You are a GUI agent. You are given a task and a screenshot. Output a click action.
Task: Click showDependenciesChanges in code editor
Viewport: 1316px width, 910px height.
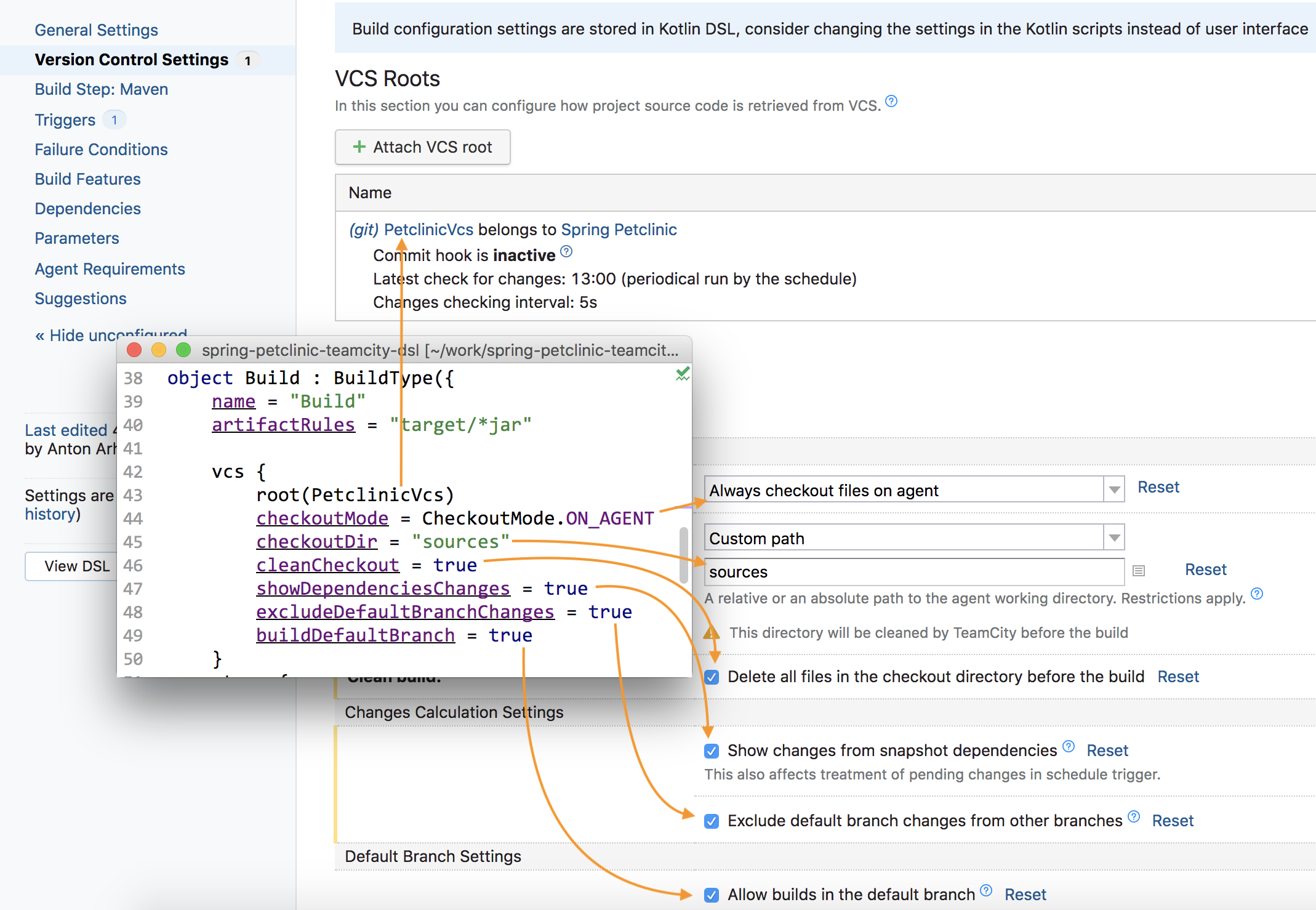point(383,589)
